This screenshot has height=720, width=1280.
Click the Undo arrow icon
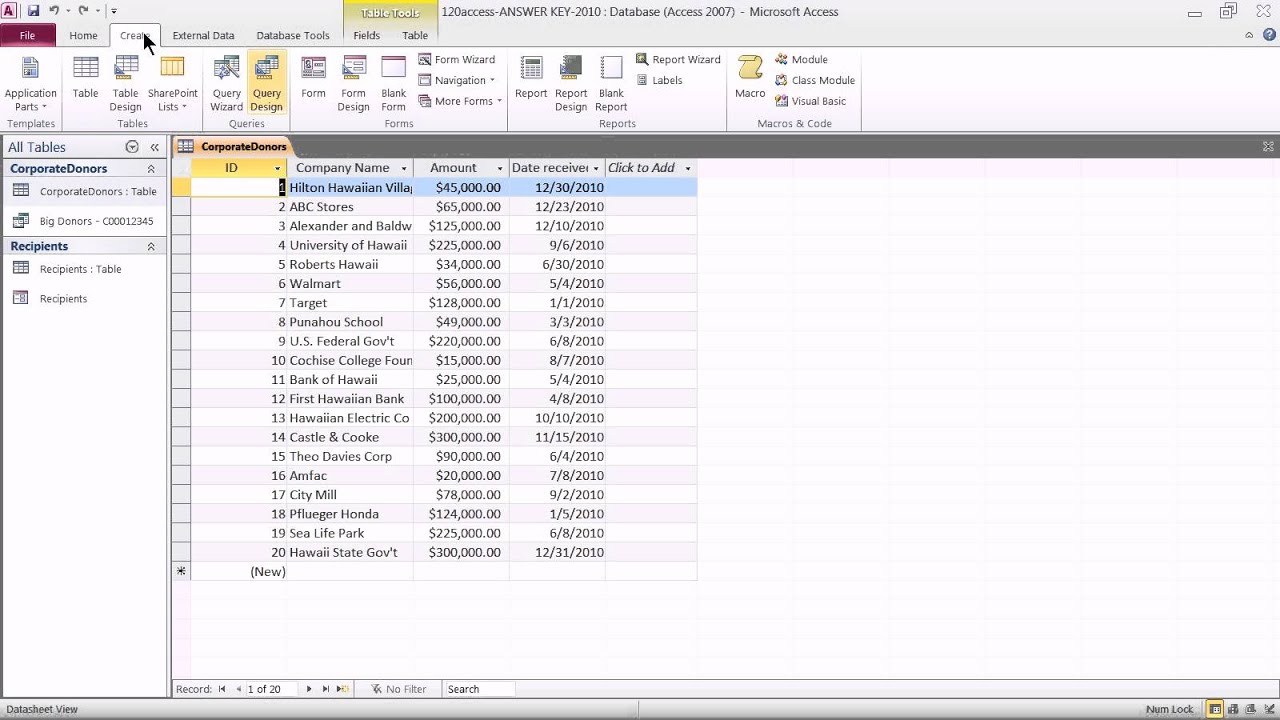pyautogui.click(x=54, y=11)
